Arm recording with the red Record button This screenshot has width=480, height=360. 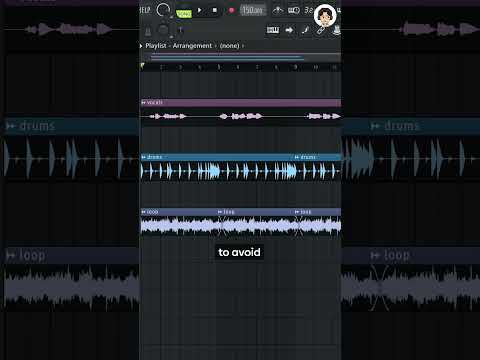[x=231, y=11]
